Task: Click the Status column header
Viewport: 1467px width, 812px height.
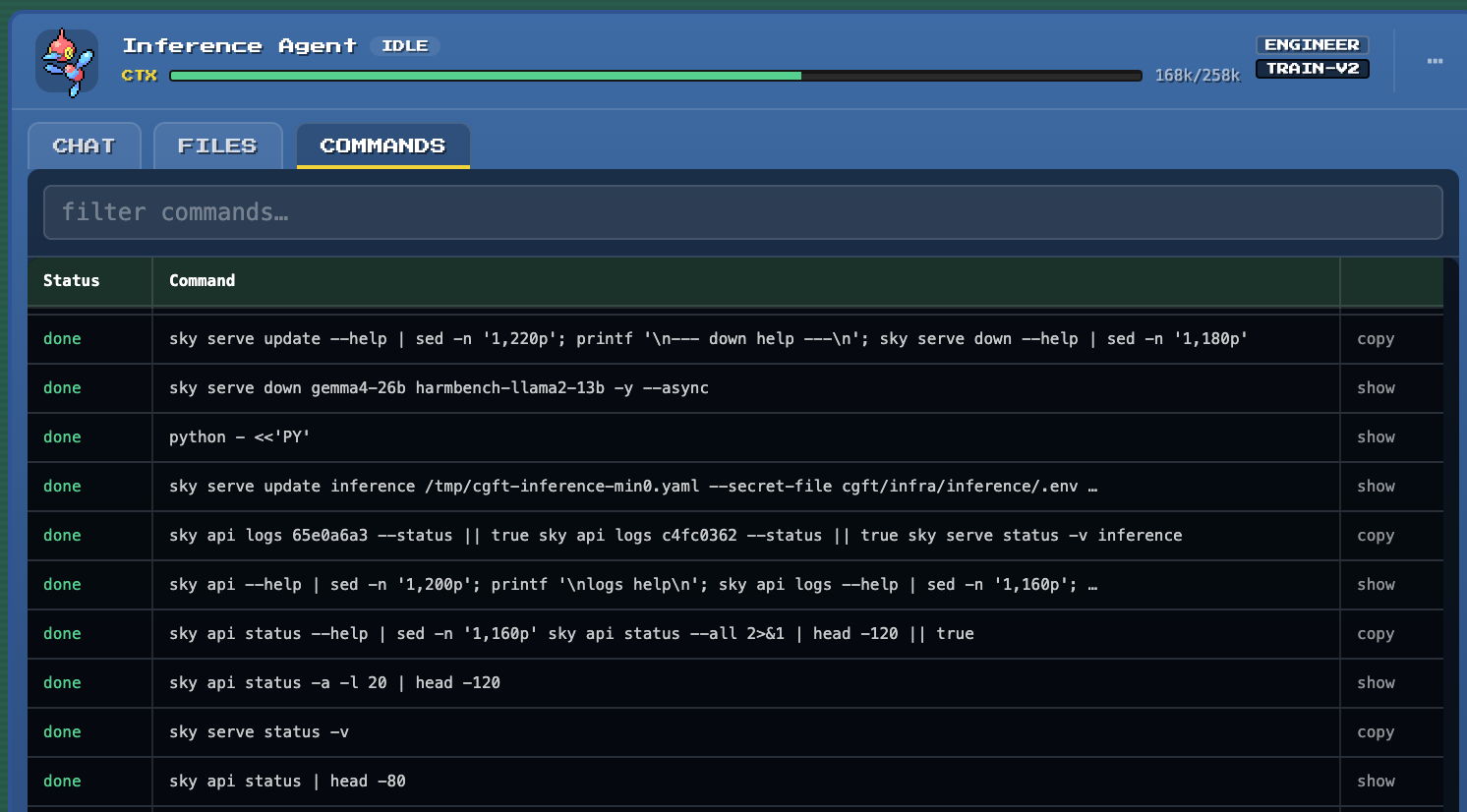Action: click(x=72, y=281)
